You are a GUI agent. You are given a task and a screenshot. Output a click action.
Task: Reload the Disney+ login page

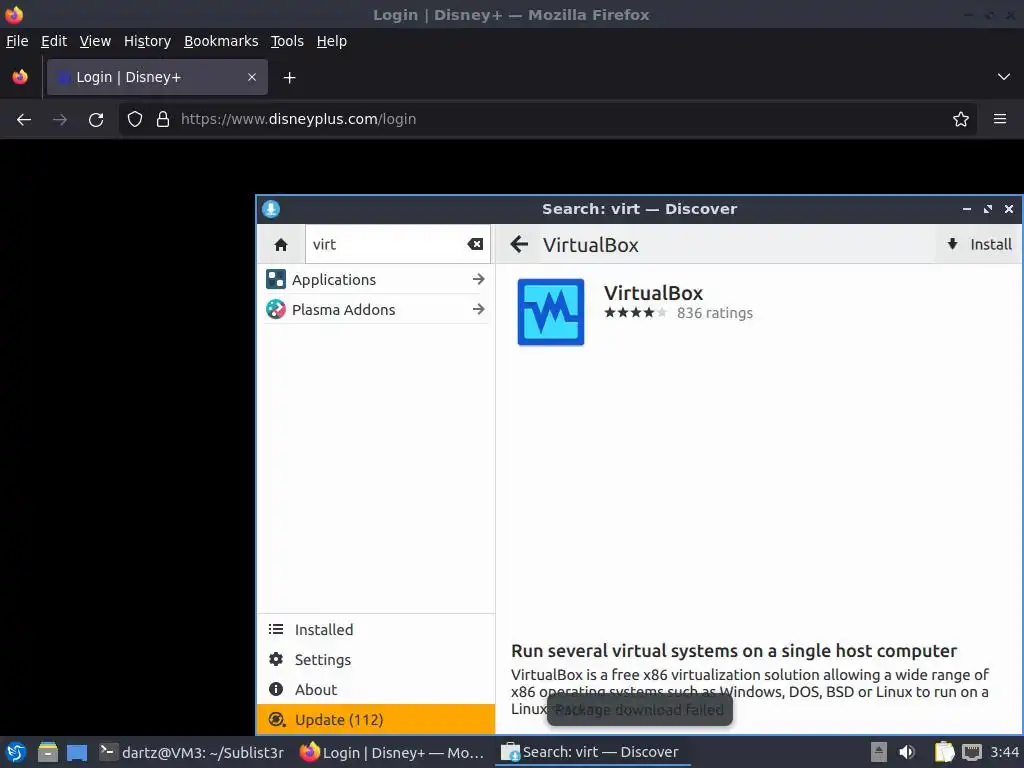pyautogui.click(x=96, y=120)
